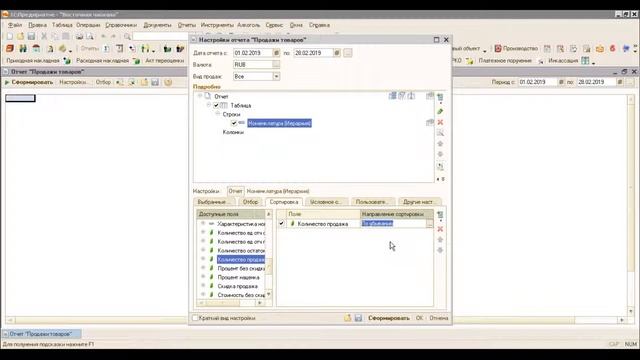This screenshot has height=360, width=640.
Task: Collapse the Отчет tree node
Action: click(200, 96)
